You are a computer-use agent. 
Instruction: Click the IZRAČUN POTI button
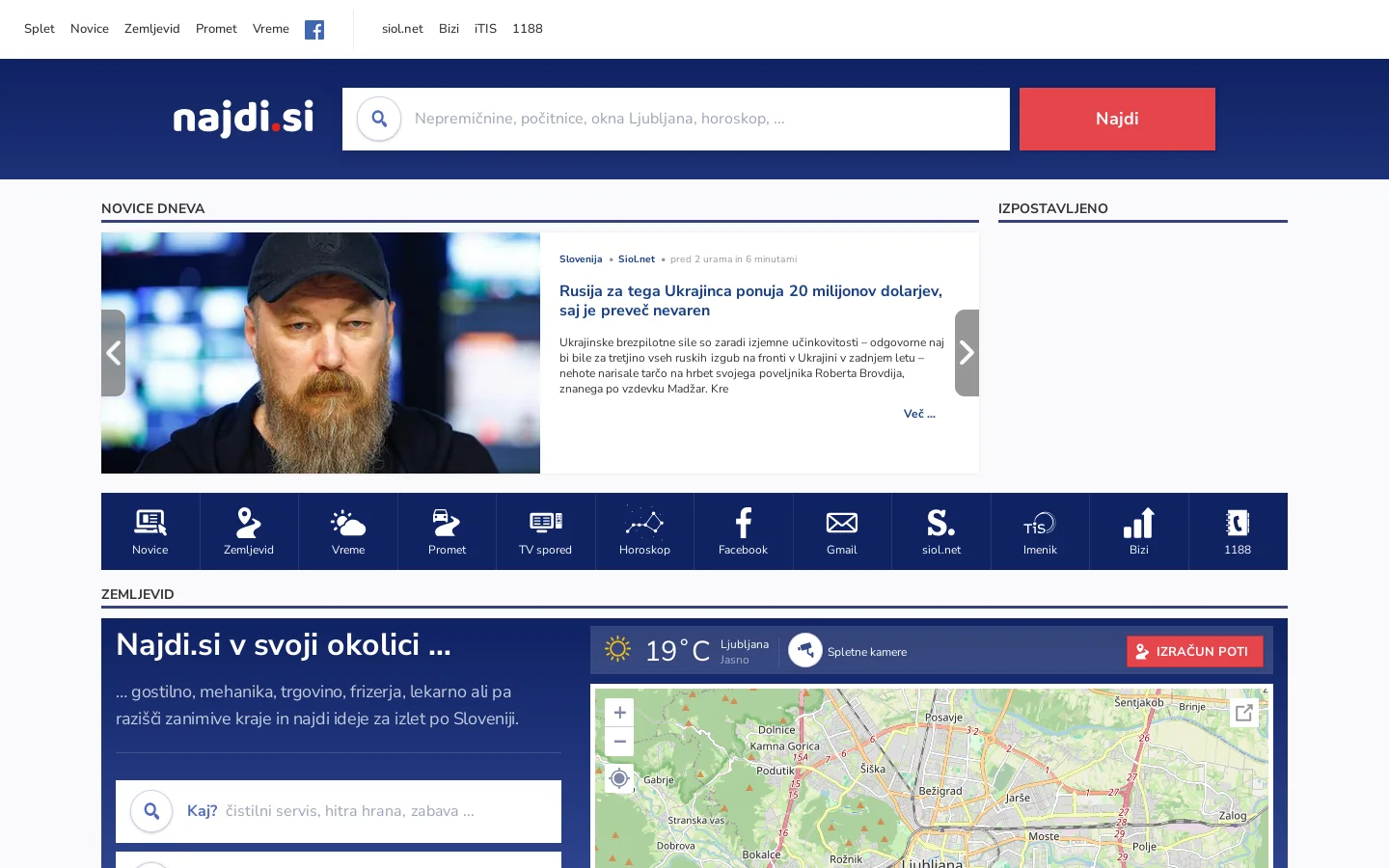[x=1194, y=651]
